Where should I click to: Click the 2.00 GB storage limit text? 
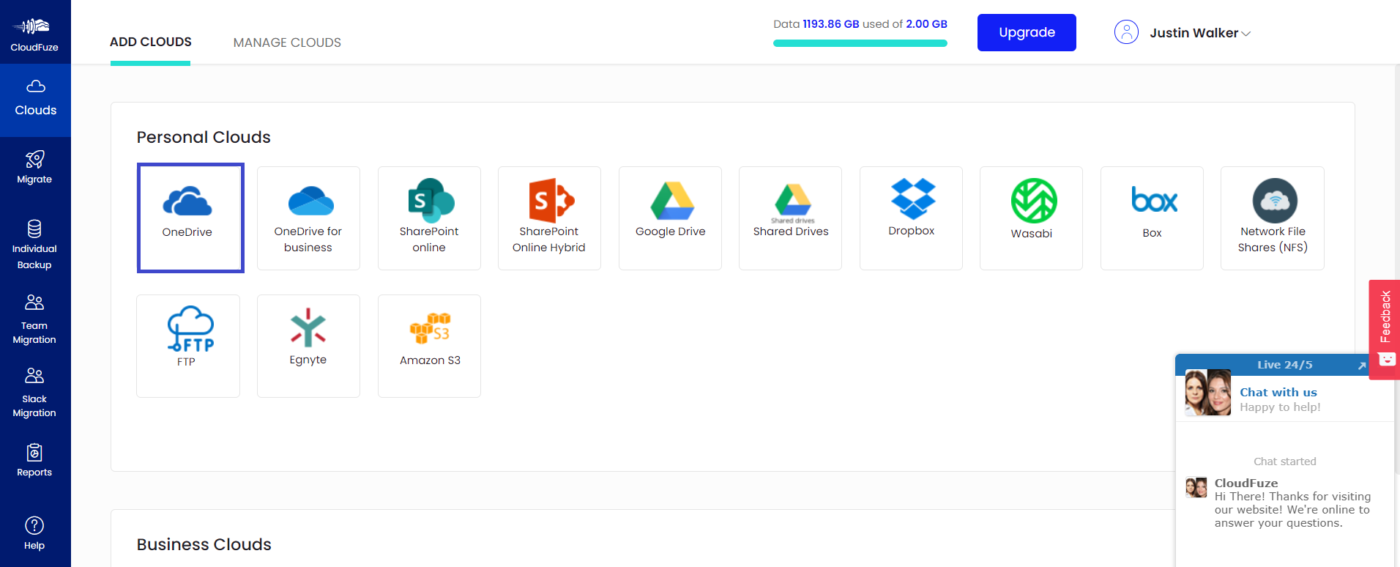926,23
